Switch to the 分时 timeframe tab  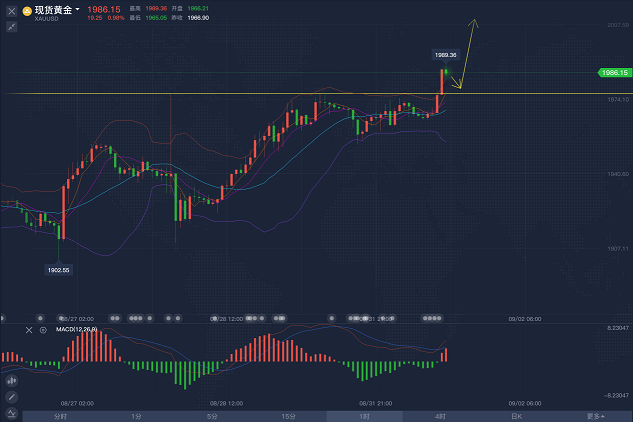click(60, 415)
